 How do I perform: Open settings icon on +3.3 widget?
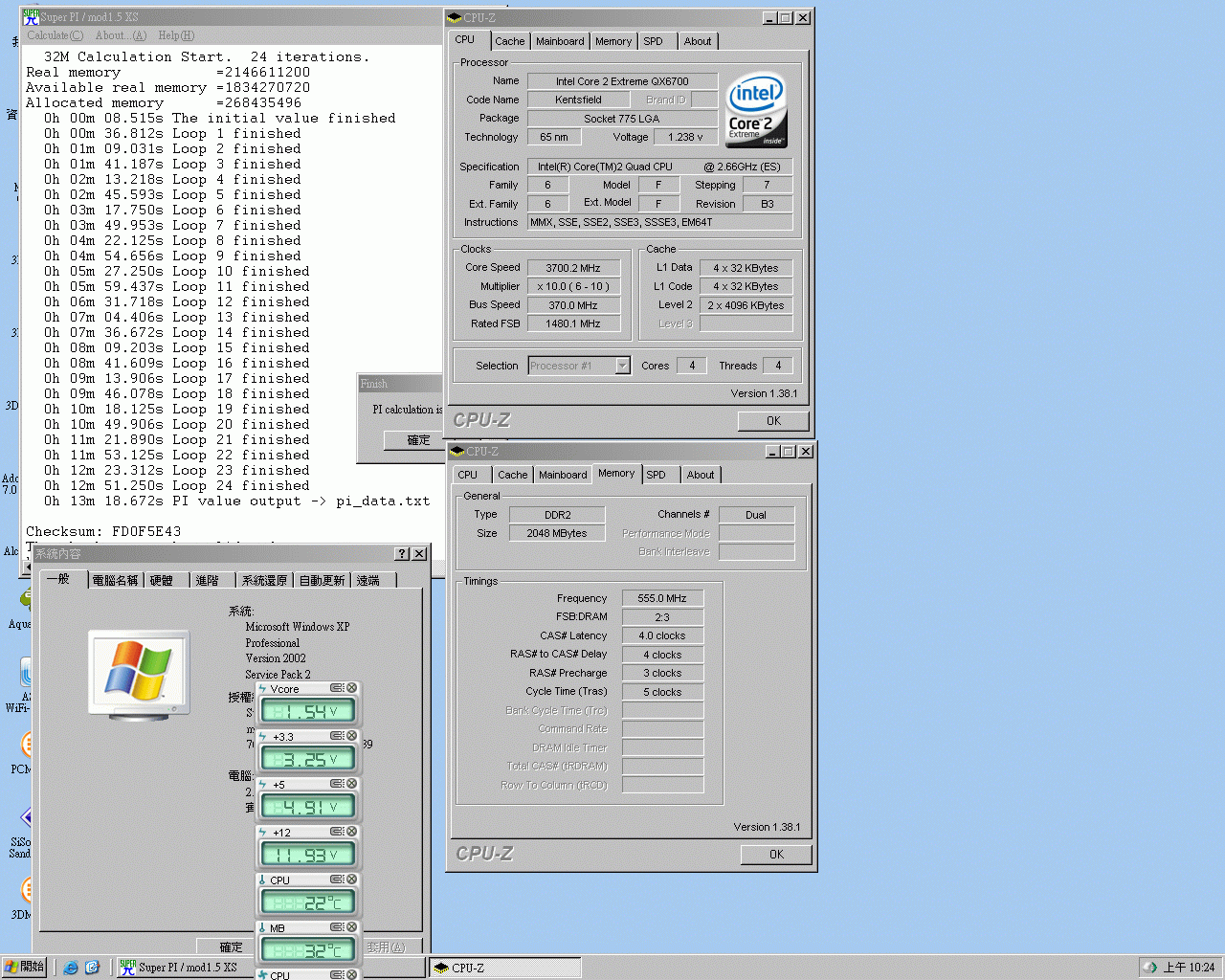click(x=337, y=736)
